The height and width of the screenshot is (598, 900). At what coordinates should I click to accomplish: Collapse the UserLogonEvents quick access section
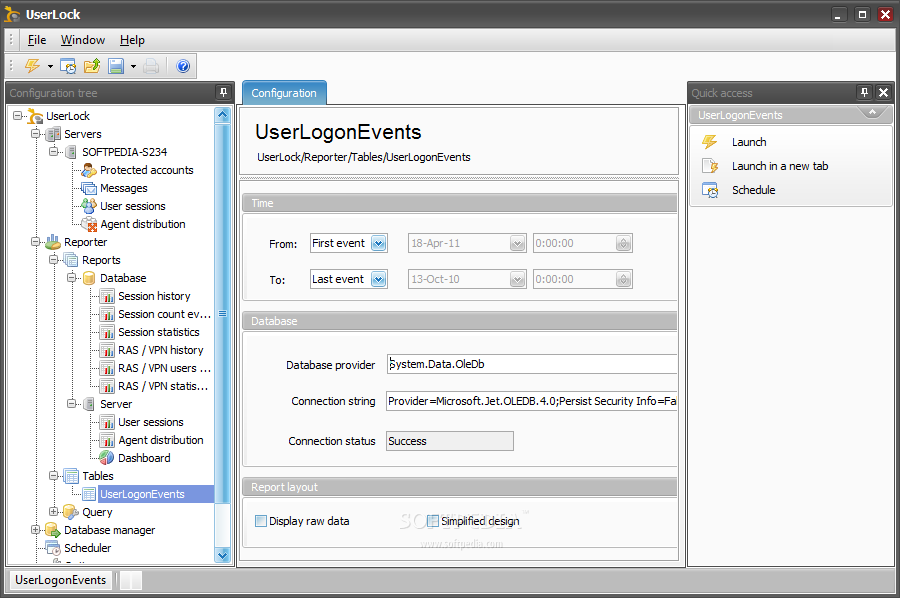(872, 112)
